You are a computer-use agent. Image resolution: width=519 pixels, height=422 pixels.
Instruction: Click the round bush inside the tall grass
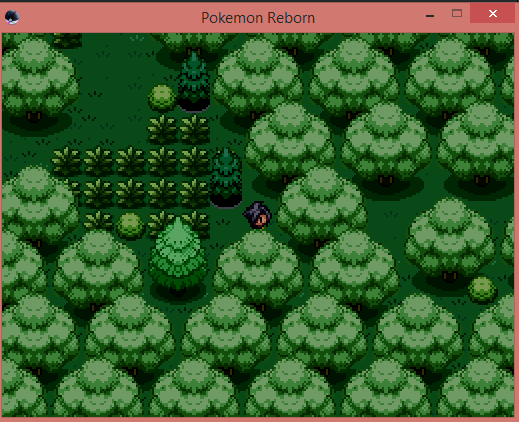pos(130,226)
